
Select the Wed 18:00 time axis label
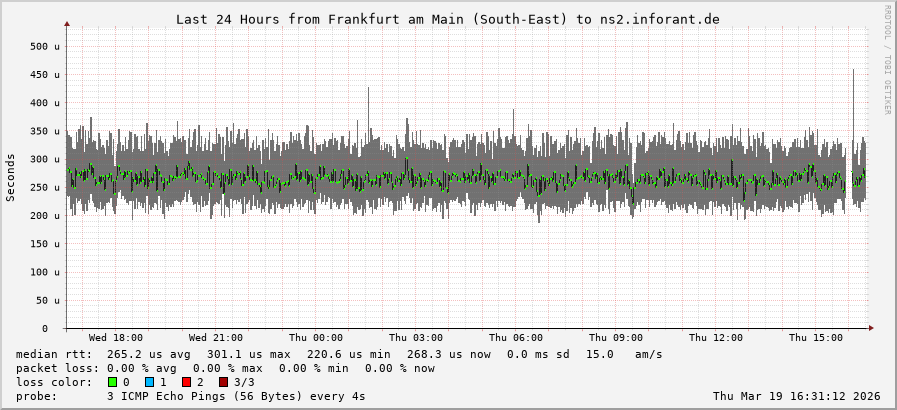point(115,338)
